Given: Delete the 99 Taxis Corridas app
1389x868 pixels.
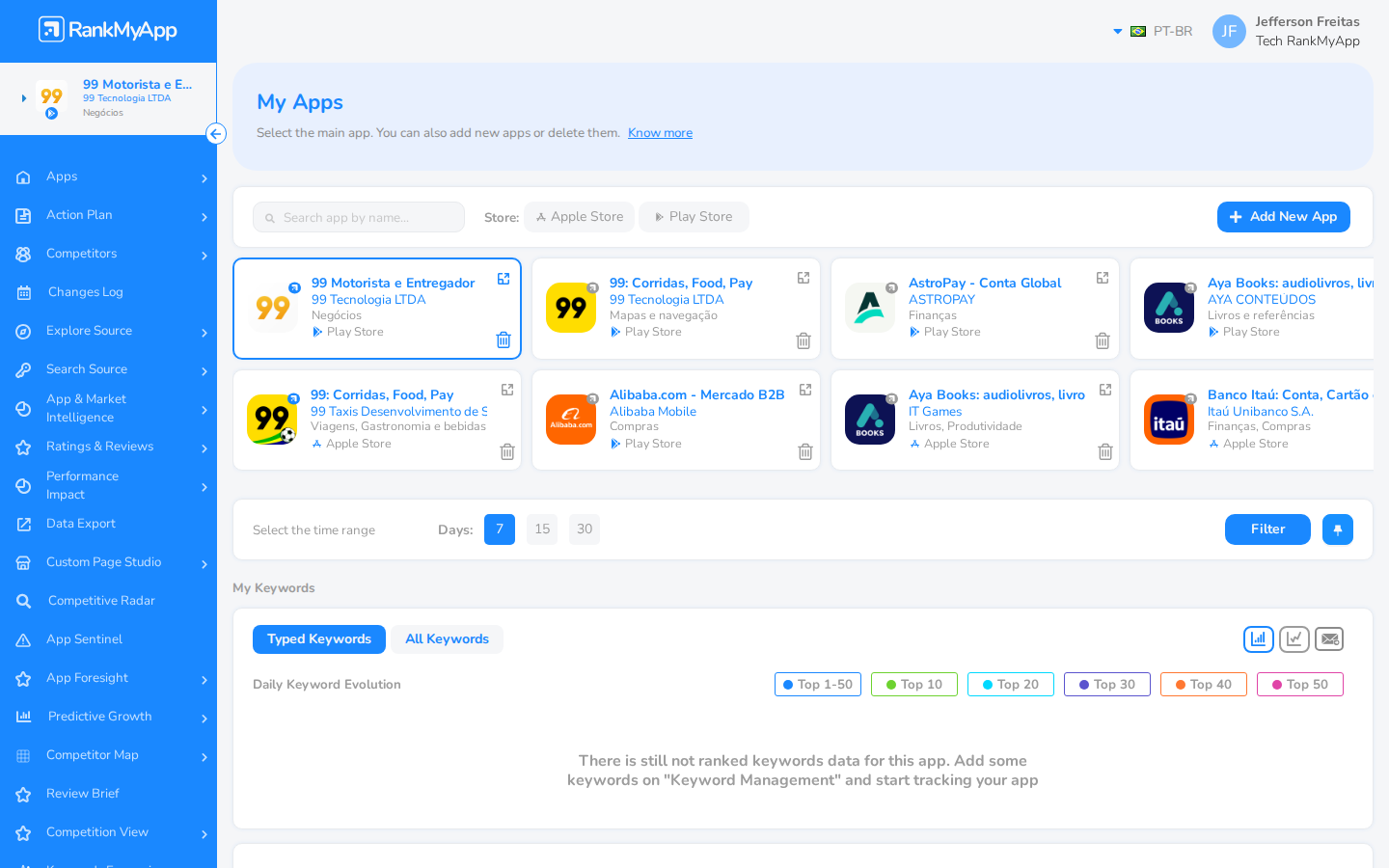Looking at the screenshot, I should (x=507, y=451).
